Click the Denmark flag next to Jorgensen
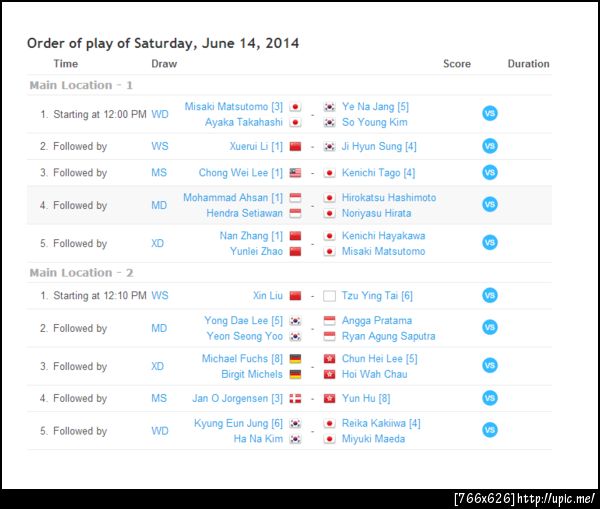The width and height of the screenshot is (600, 509). (x=295, y=398)
